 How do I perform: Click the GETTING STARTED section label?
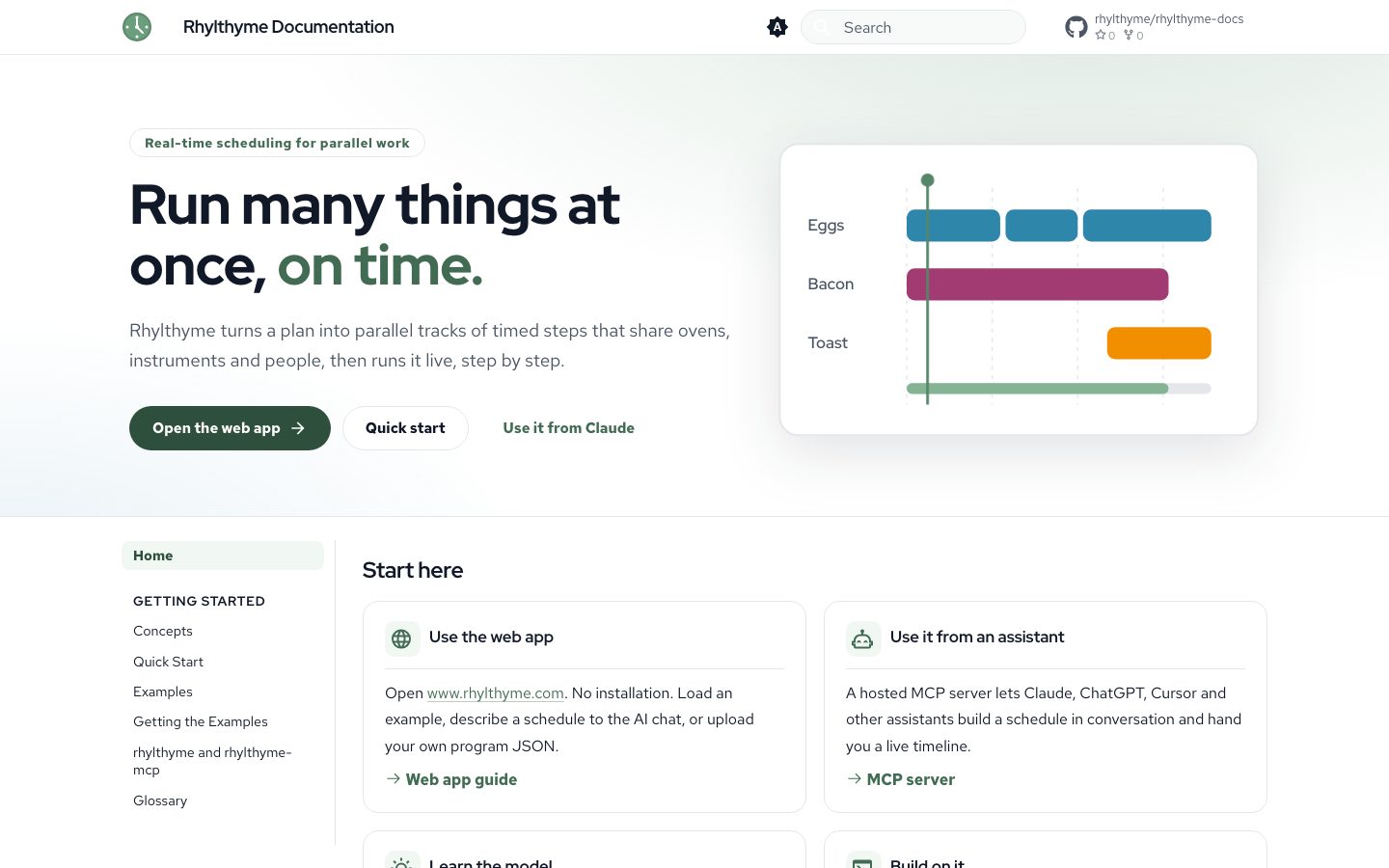[x=199, y=601]
